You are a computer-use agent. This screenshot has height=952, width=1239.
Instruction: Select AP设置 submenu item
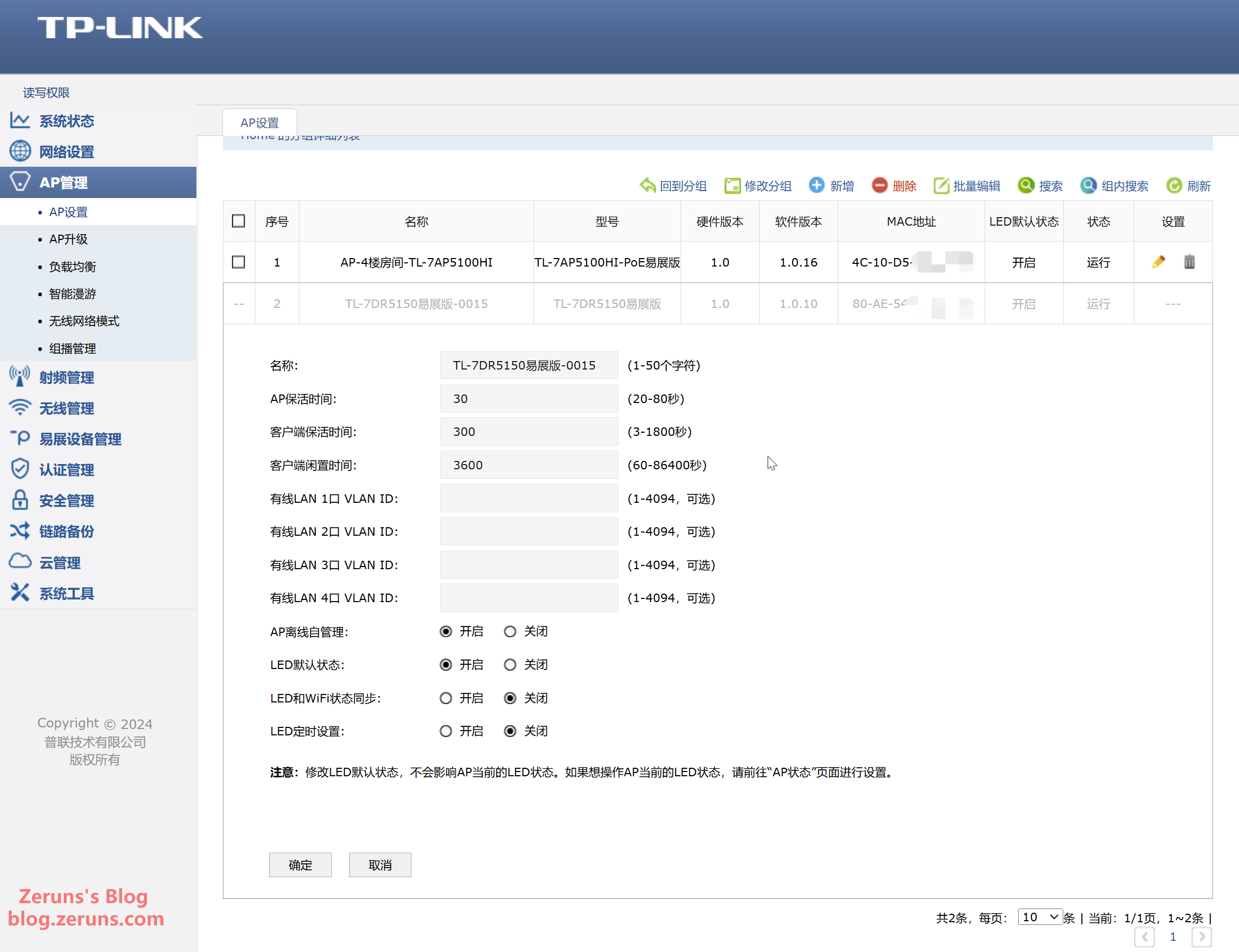pos(68,212)
